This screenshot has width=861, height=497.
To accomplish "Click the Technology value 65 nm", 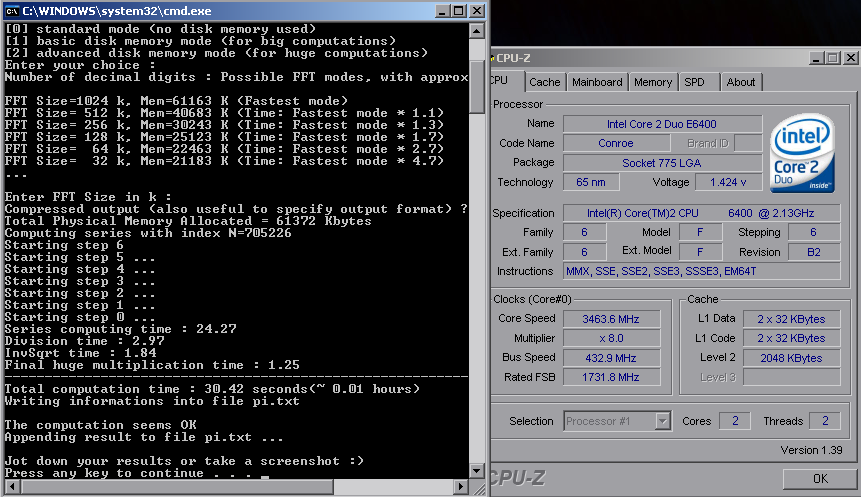I will [x=591, y=182].
